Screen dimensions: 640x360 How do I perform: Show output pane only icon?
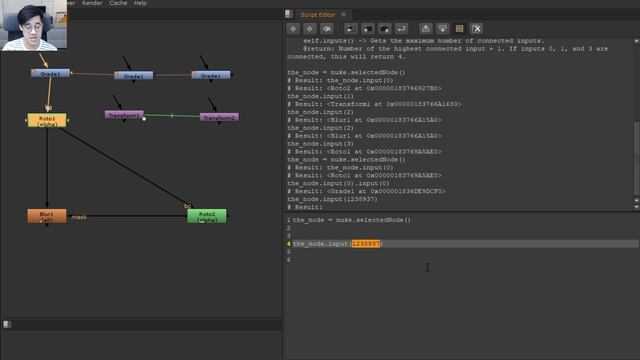(442, 29)
